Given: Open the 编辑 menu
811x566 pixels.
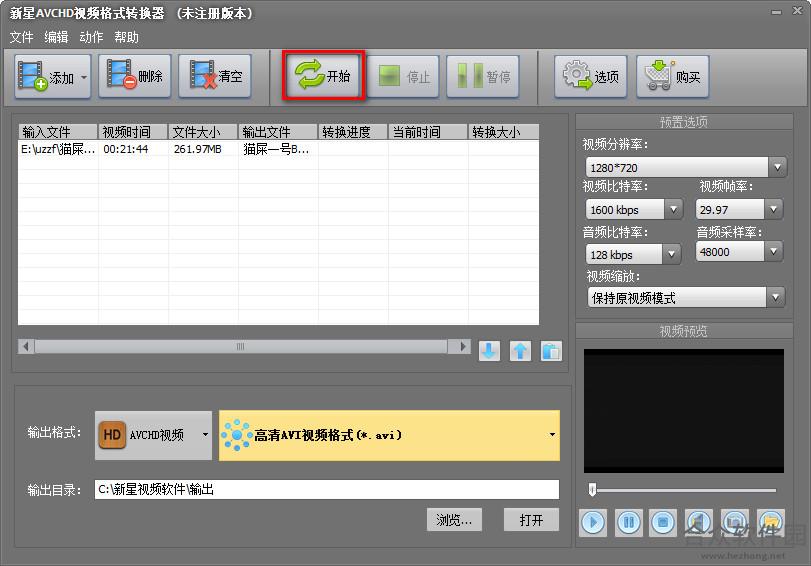Looking at the screenshot, I should pos(56,37).
